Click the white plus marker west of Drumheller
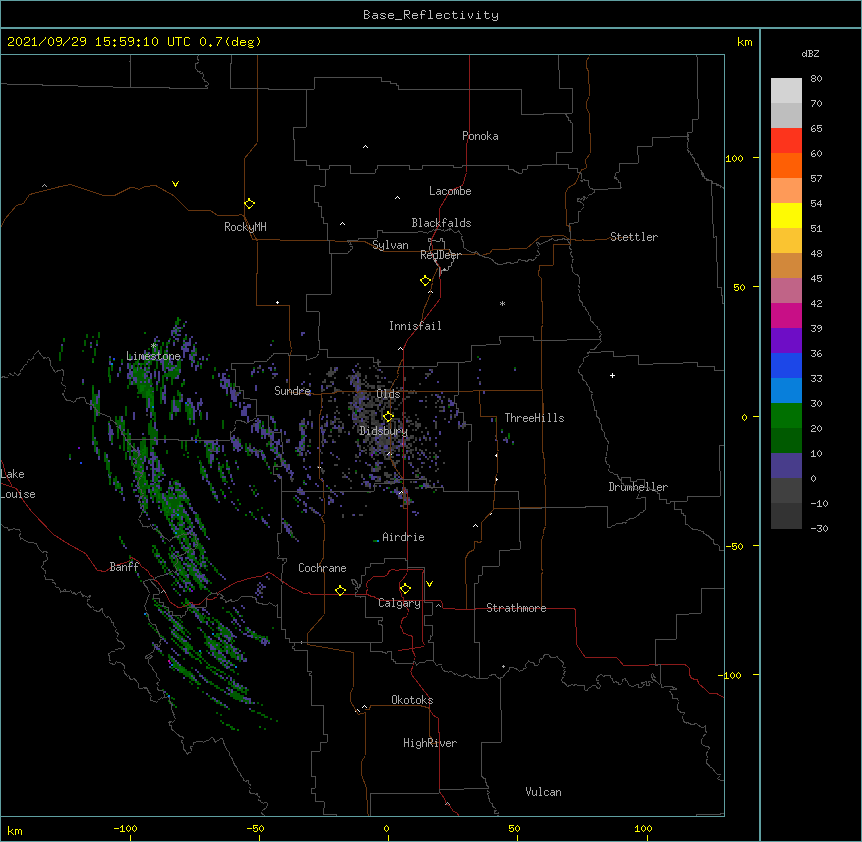This screenshot has height=842, width=862. [x=612, y=375]
